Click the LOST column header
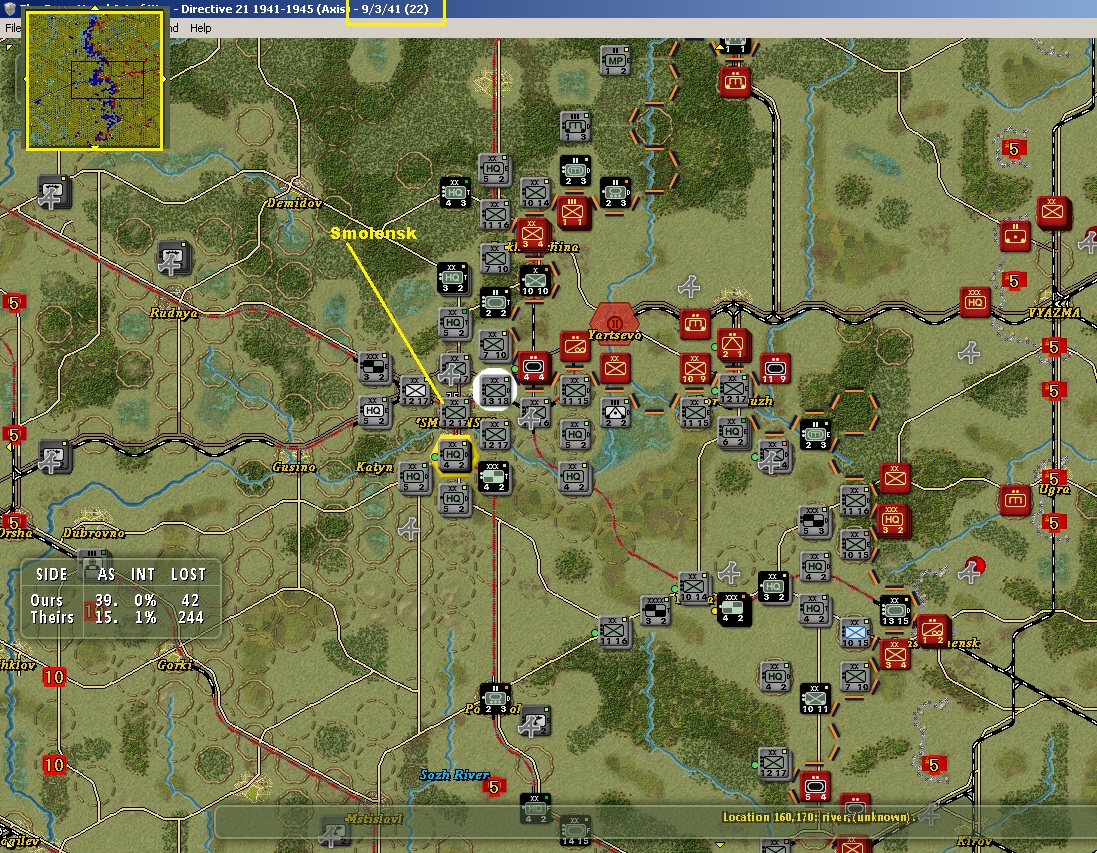This screenshot has width=1097, height=853. click(x=188, y=574)
